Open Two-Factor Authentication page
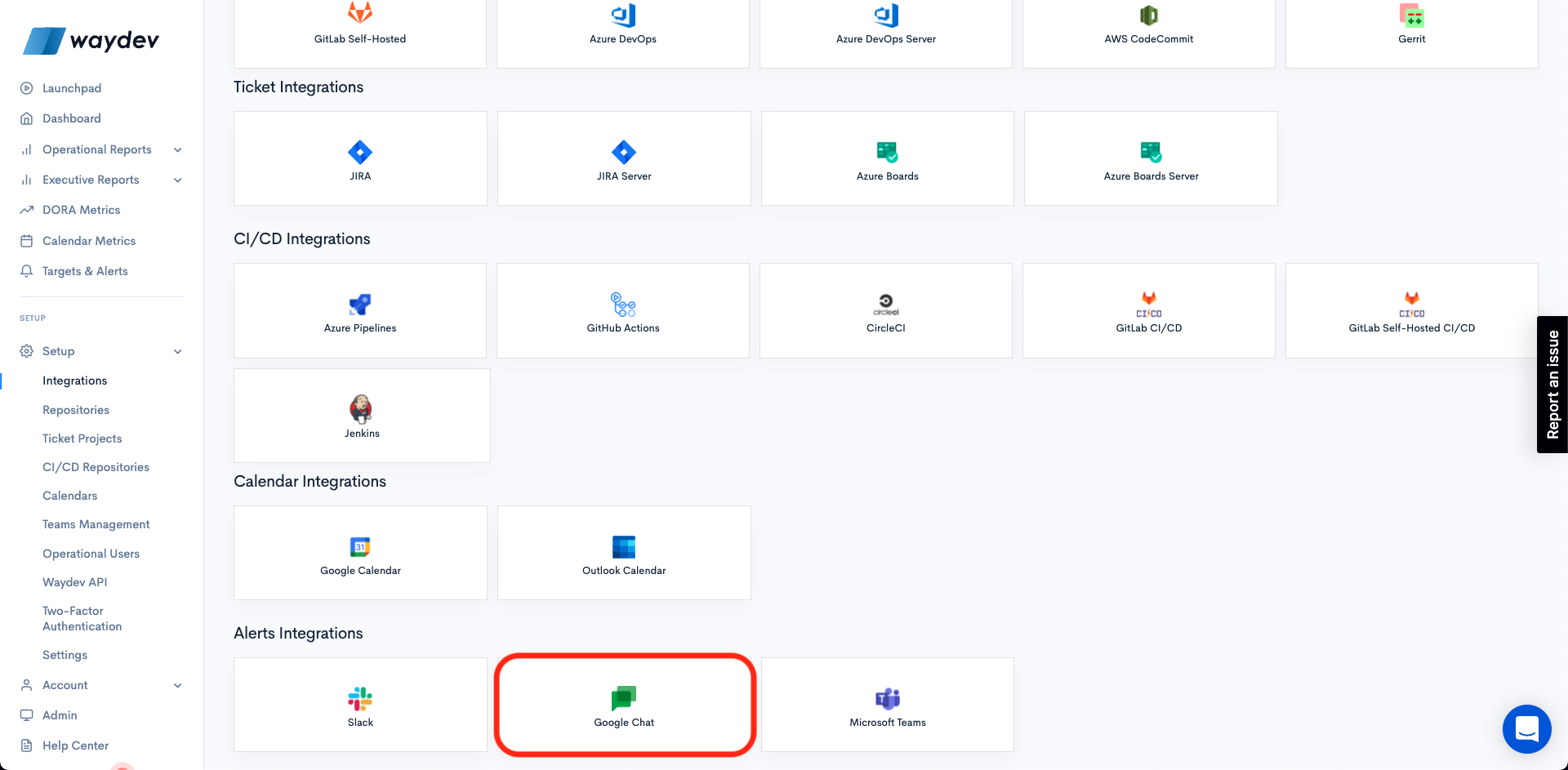 point(82,618)
